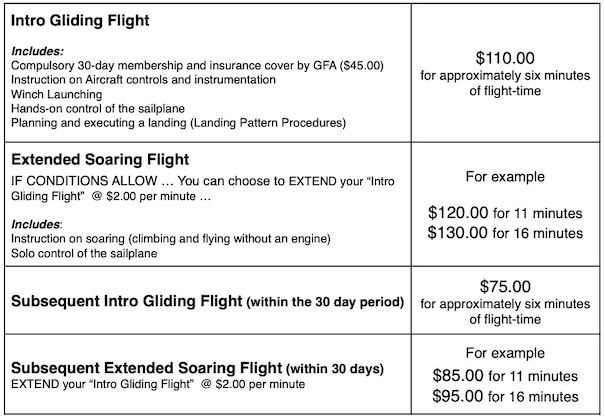The height and width of the screenshot is (419, 605).
Task: Select the $95.00 for 16 minutes price
Action: 504,398
